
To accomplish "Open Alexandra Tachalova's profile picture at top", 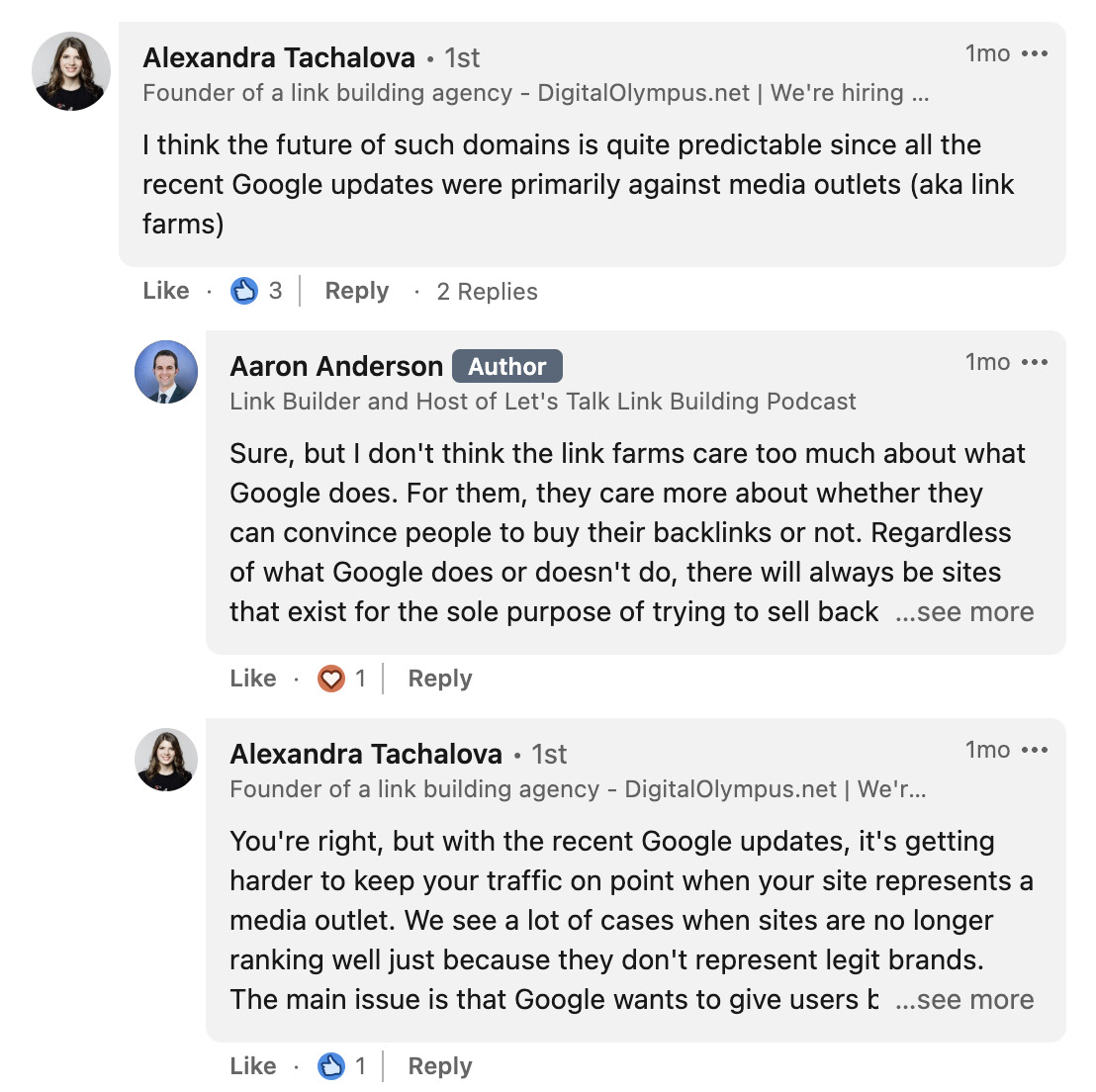I will tap(71, 70).
